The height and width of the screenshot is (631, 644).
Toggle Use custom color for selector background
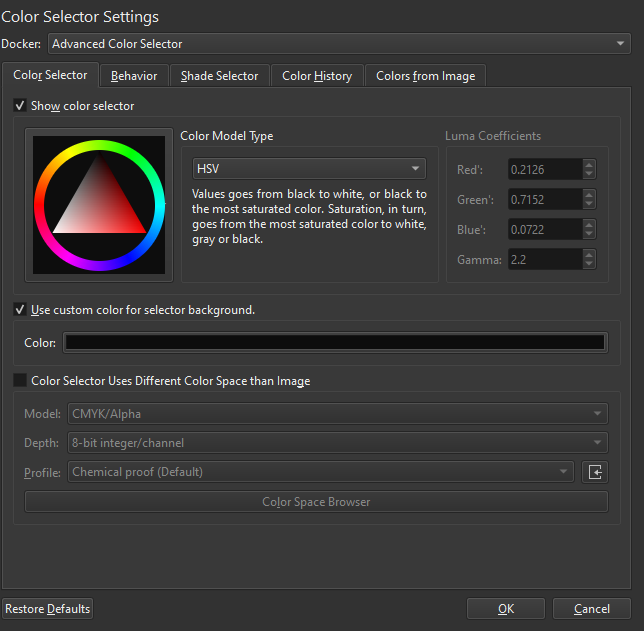[20, 309]
